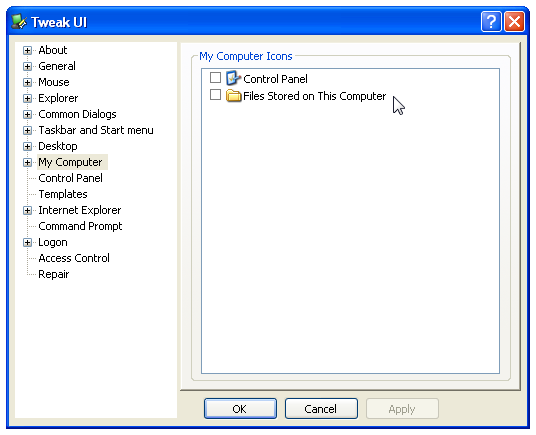Image resolution: width=536 pixels, height=435 pixels.
Task: Expand the Logon tree node
Action: click(x=27, y=243)
